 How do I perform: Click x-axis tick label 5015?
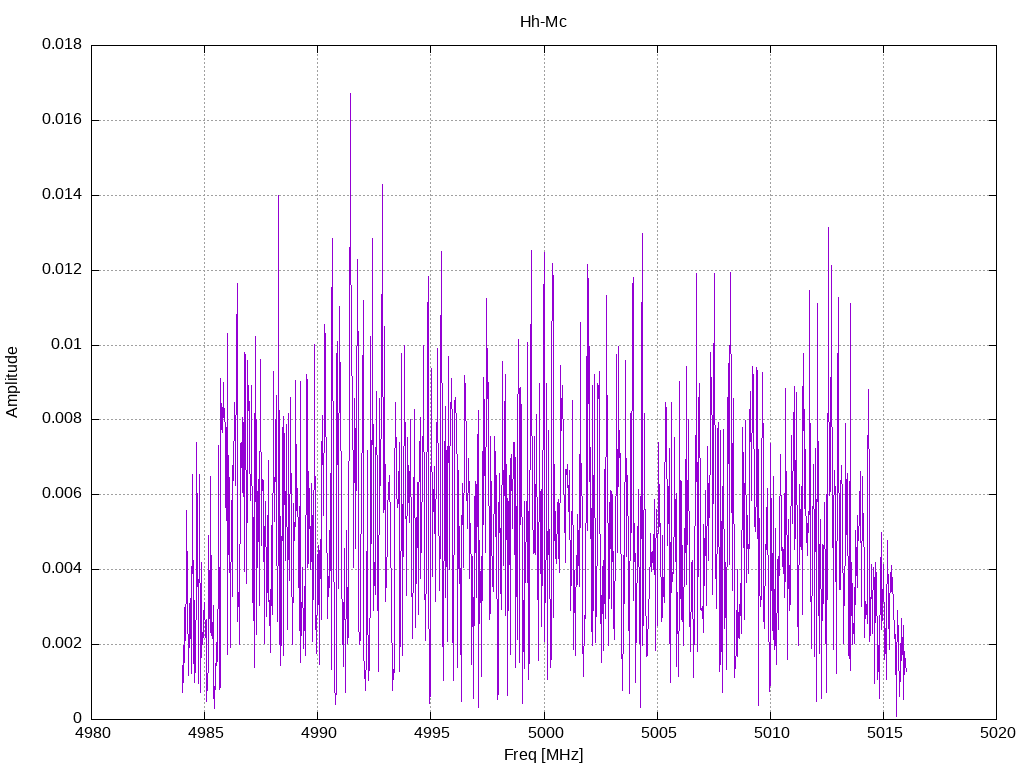click(884, 733)
